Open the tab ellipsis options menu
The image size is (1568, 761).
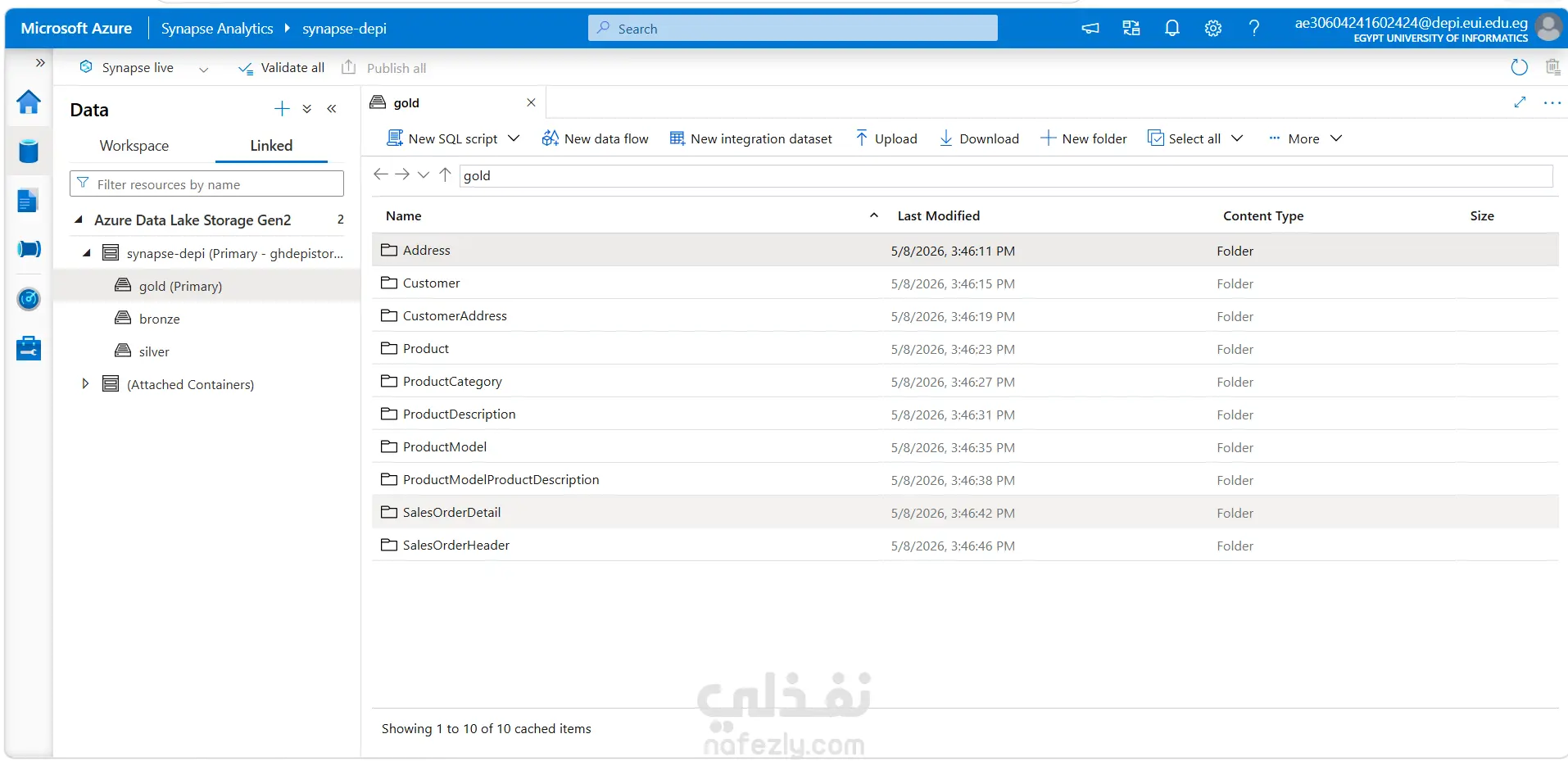tap(1552, 102)
